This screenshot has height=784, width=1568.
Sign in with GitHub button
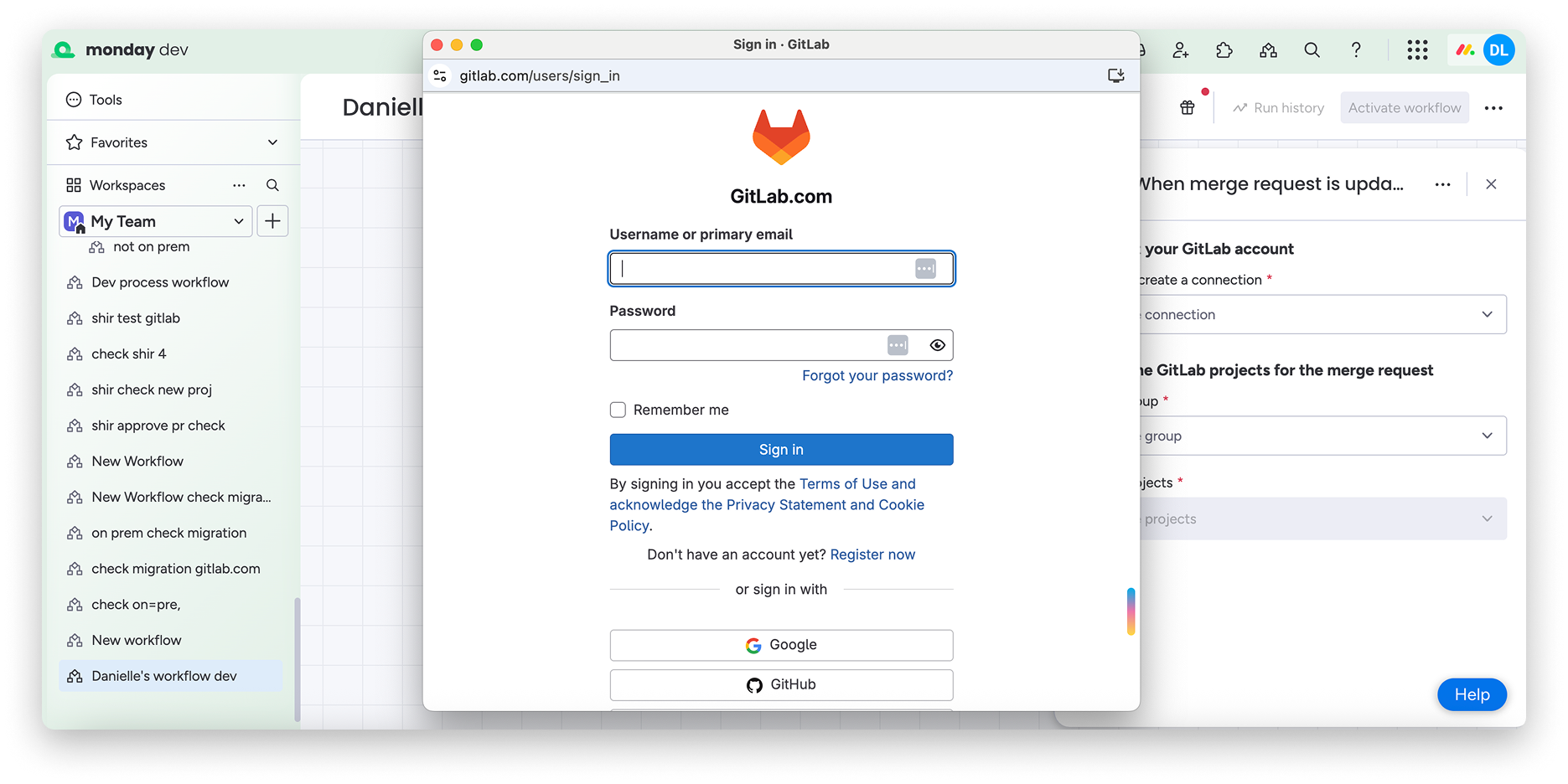coord(781,685)
